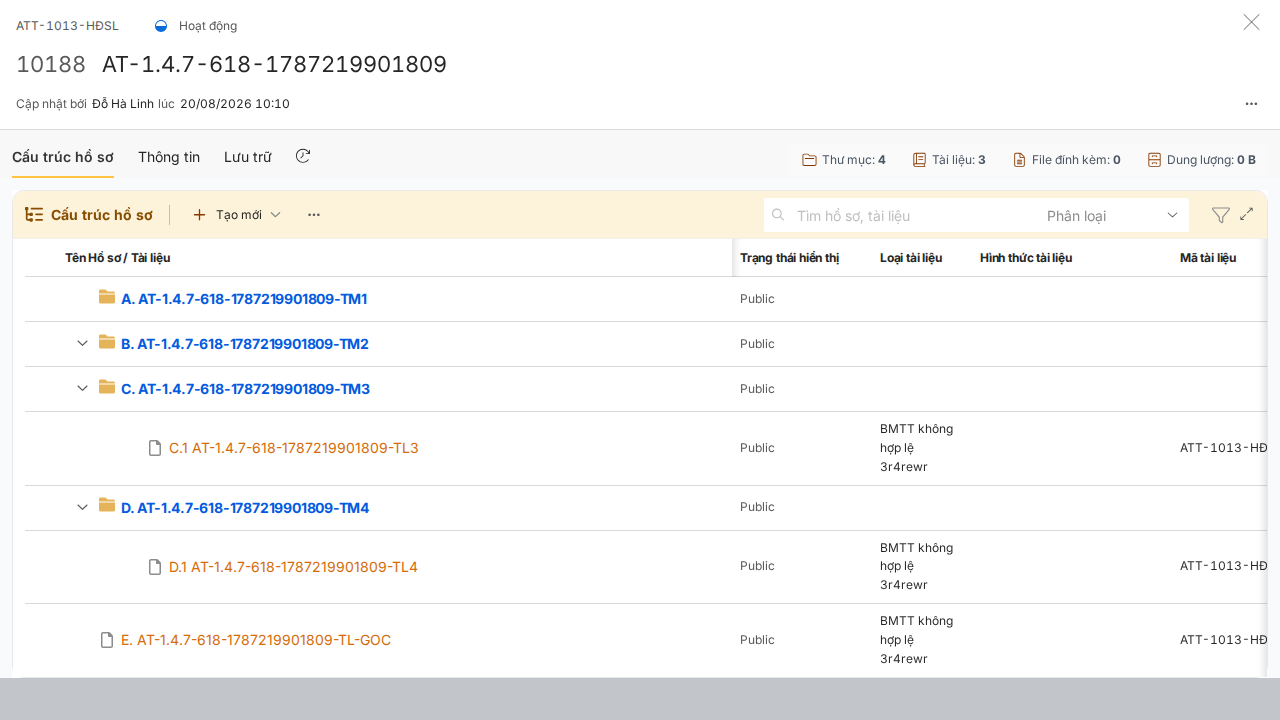Viewport: 1280px width, 720px height.
Task: Click the Loại tài liệu column header
Action: [911, 258]
